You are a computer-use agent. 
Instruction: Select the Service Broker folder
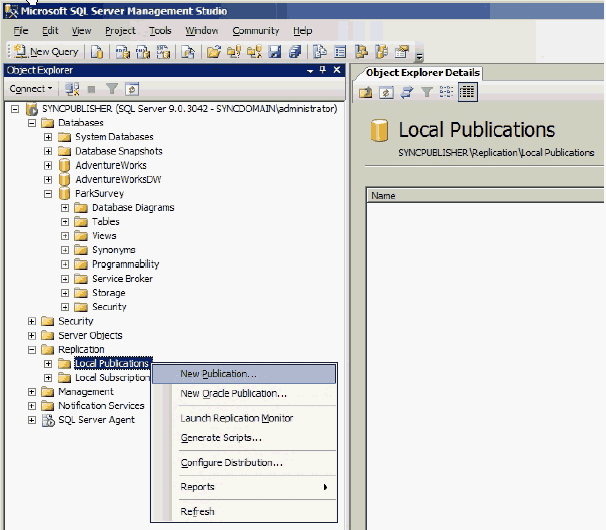click(x=122, y=279)
